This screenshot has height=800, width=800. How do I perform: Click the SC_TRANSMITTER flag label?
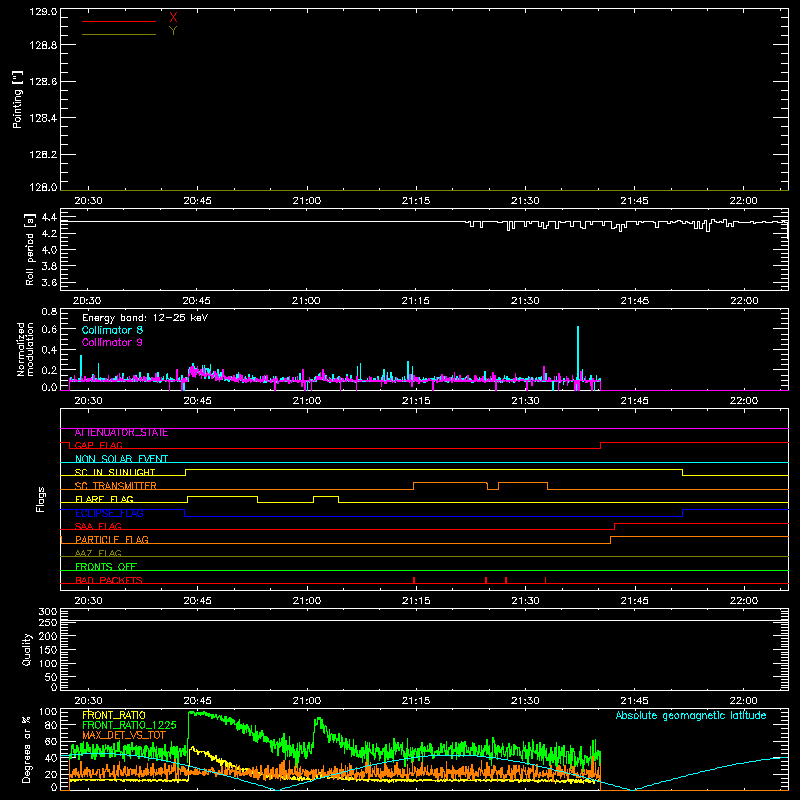[116, 486]
